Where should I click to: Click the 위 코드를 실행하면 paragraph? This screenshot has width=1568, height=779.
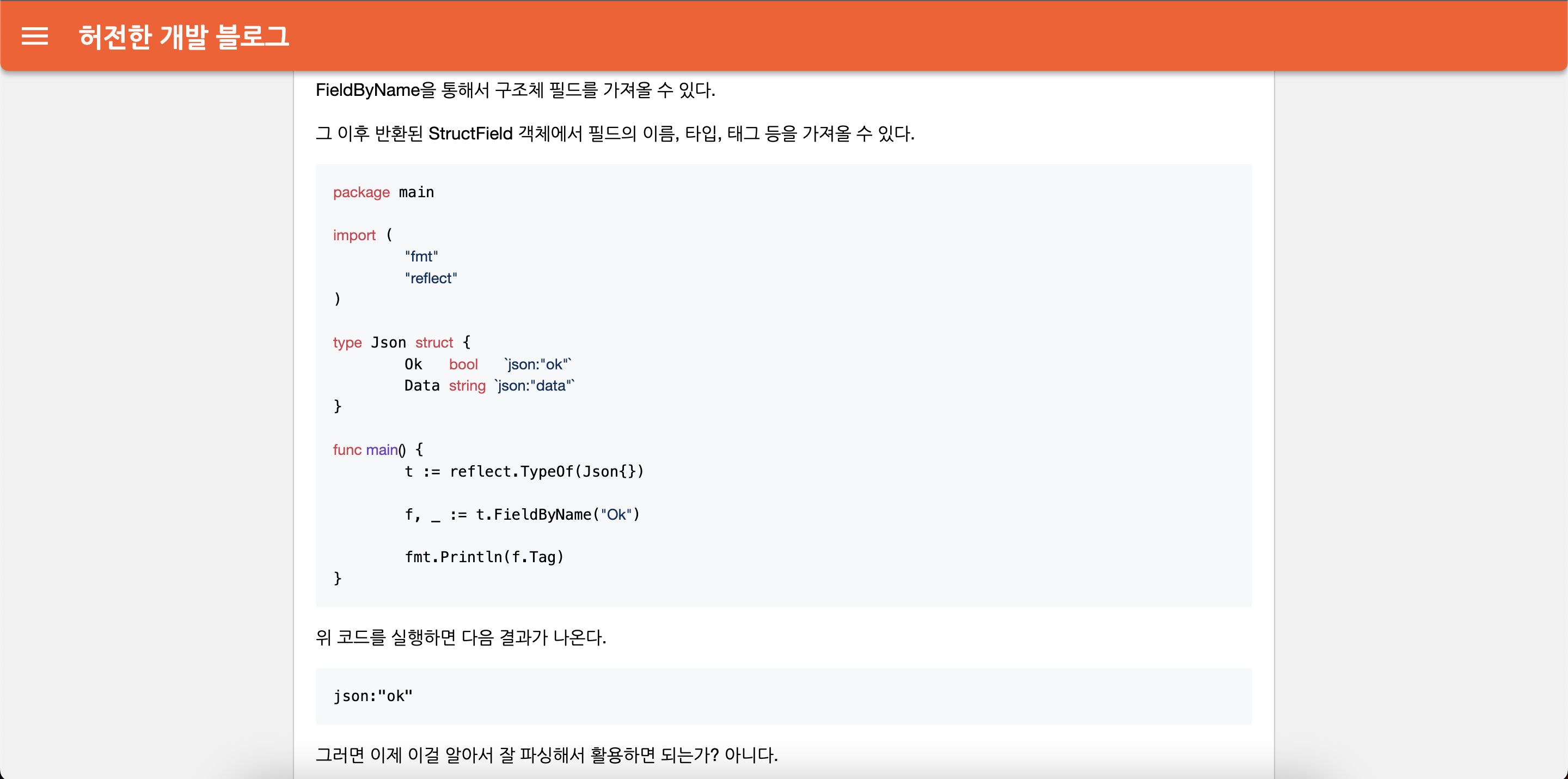(x=461, y=638)
